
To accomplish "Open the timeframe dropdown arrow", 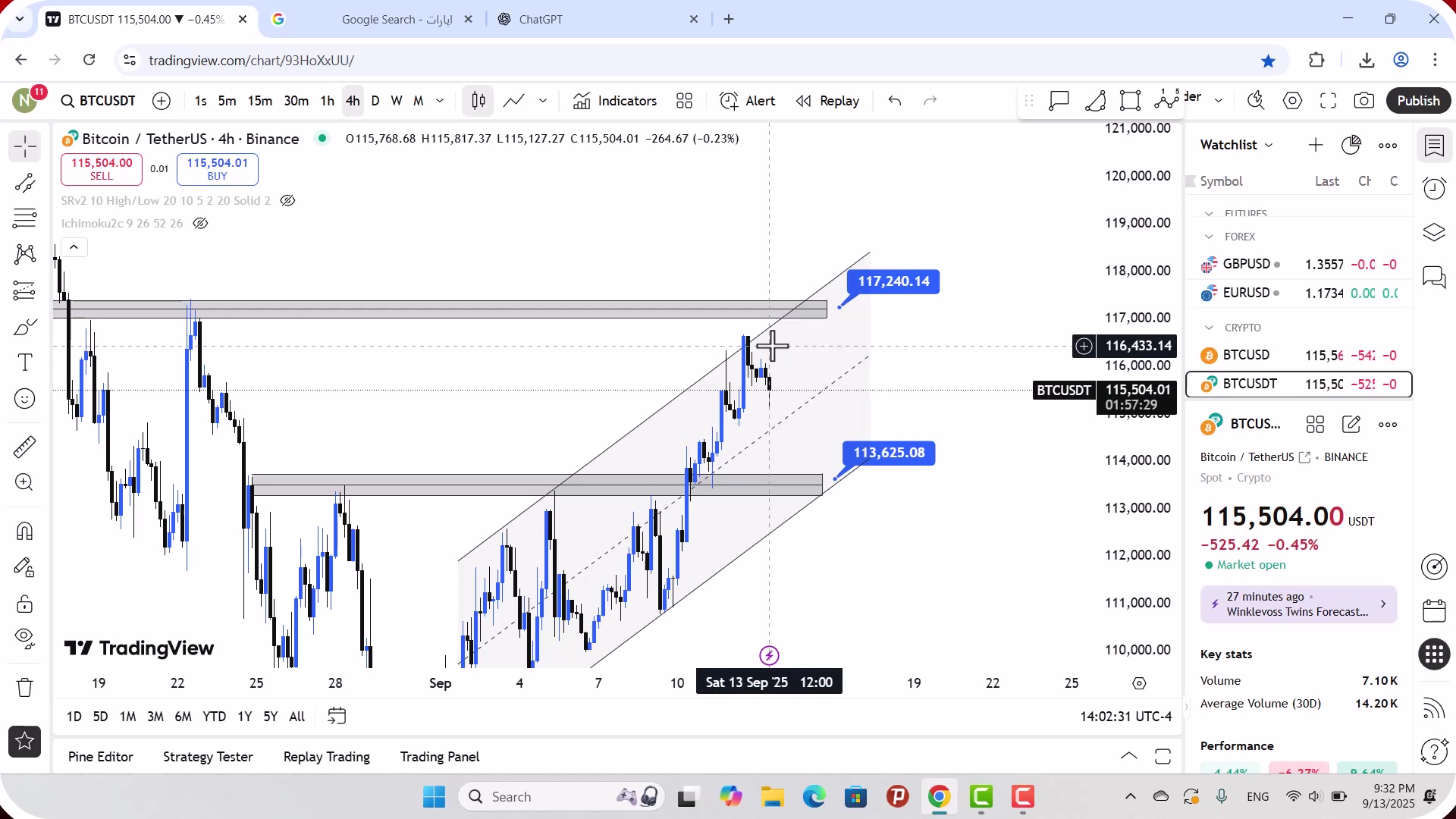I will (x=440, y=101).
